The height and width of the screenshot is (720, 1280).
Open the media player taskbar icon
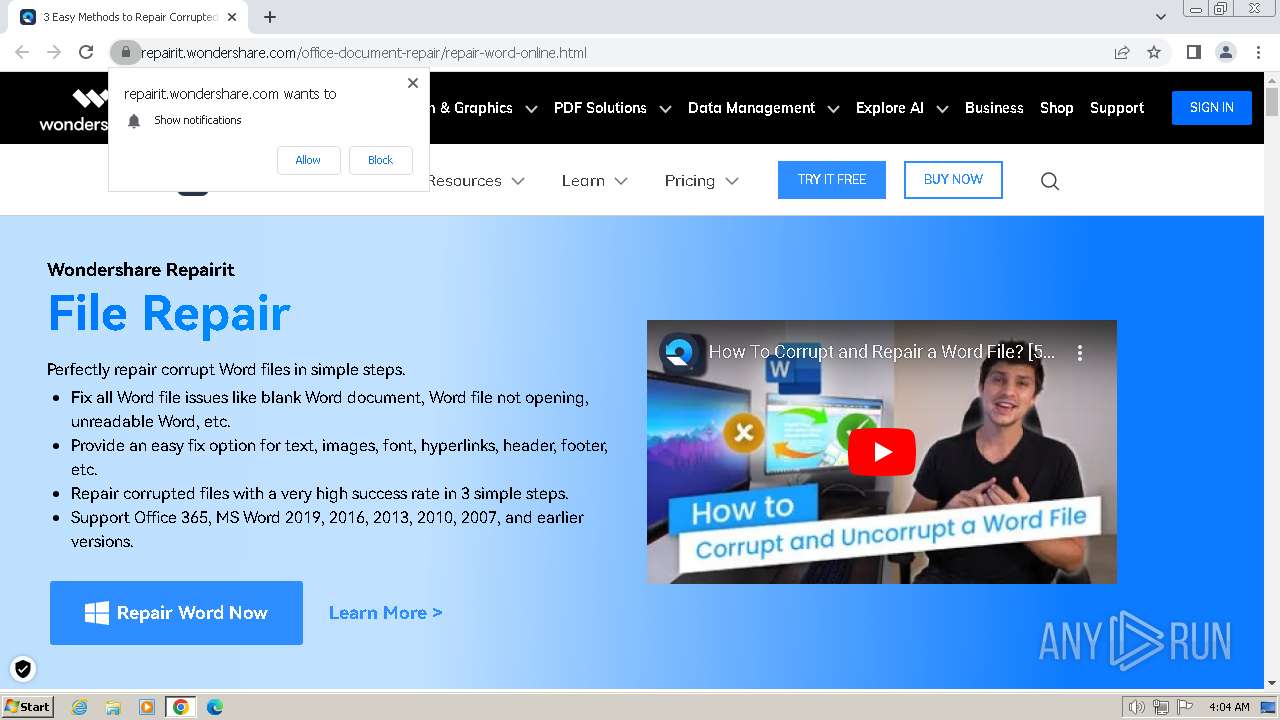coord(147,707)
